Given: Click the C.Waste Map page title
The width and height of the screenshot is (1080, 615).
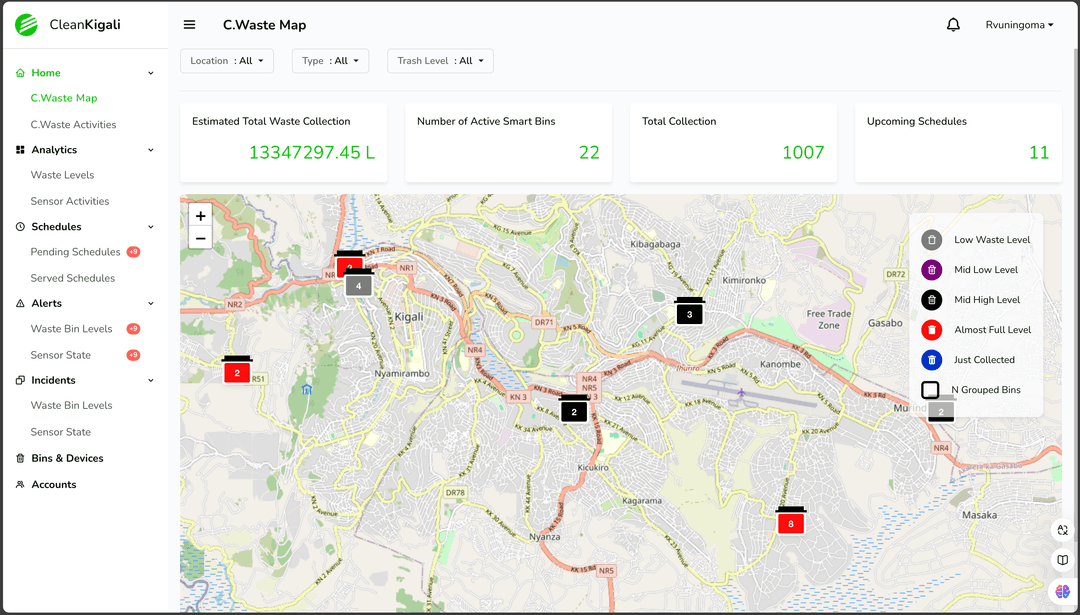Looking at the screenshot, I should point(264,25).
